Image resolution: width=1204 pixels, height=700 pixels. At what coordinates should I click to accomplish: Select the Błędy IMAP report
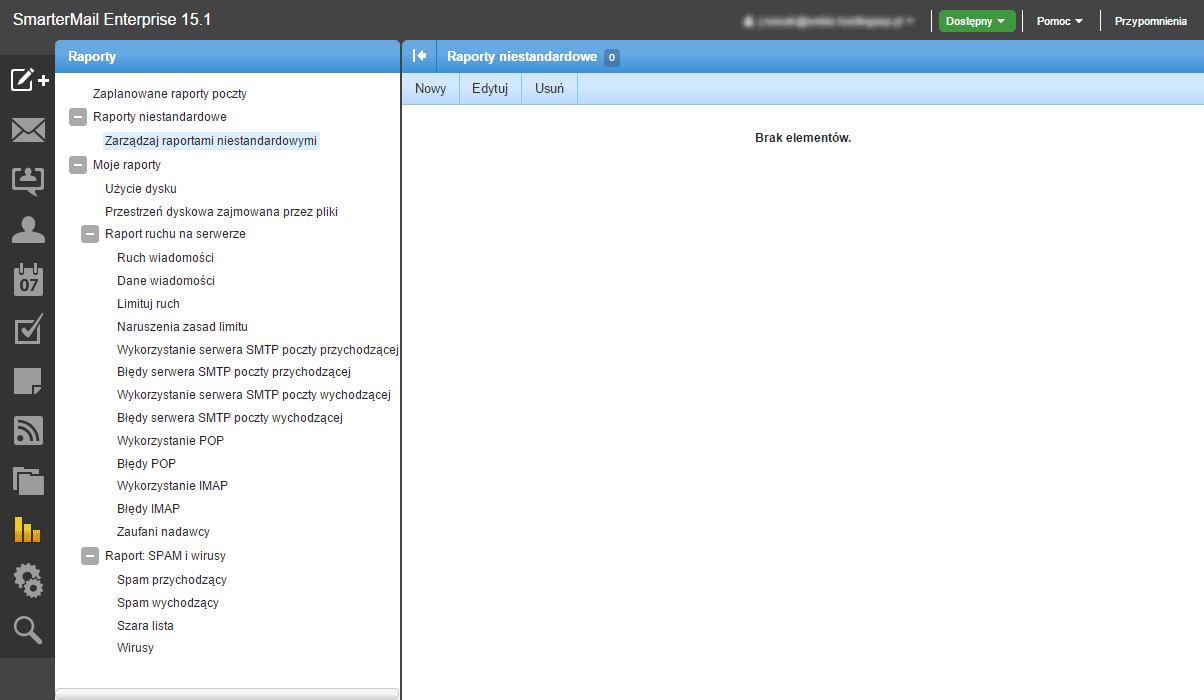pos(149,509)
